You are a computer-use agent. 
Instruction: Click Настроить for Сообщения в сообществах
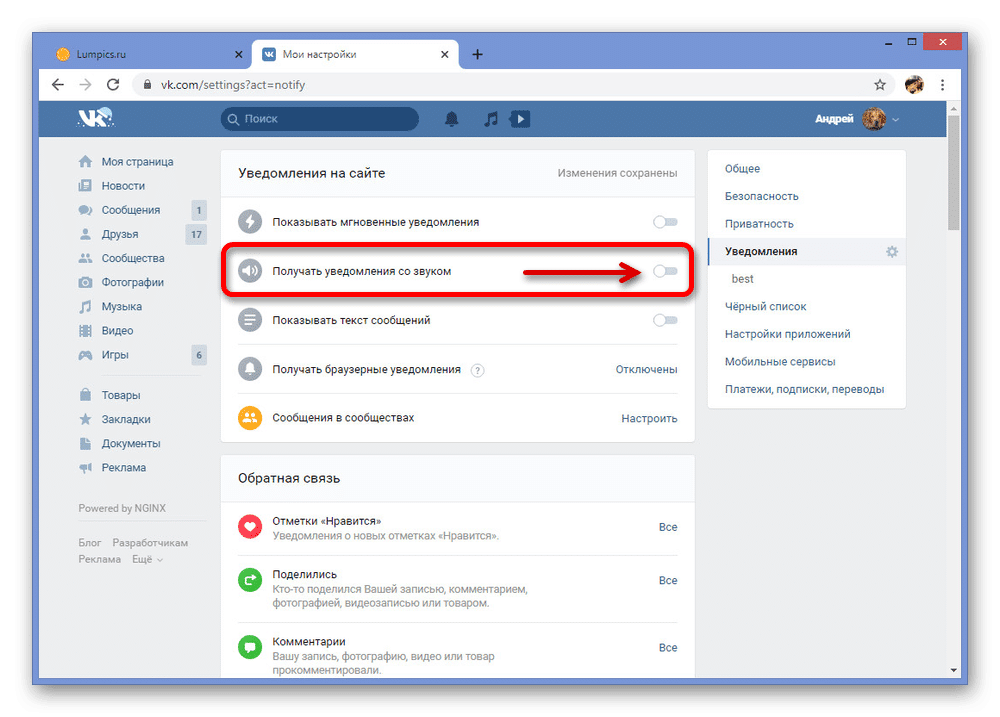pos(649,418)
